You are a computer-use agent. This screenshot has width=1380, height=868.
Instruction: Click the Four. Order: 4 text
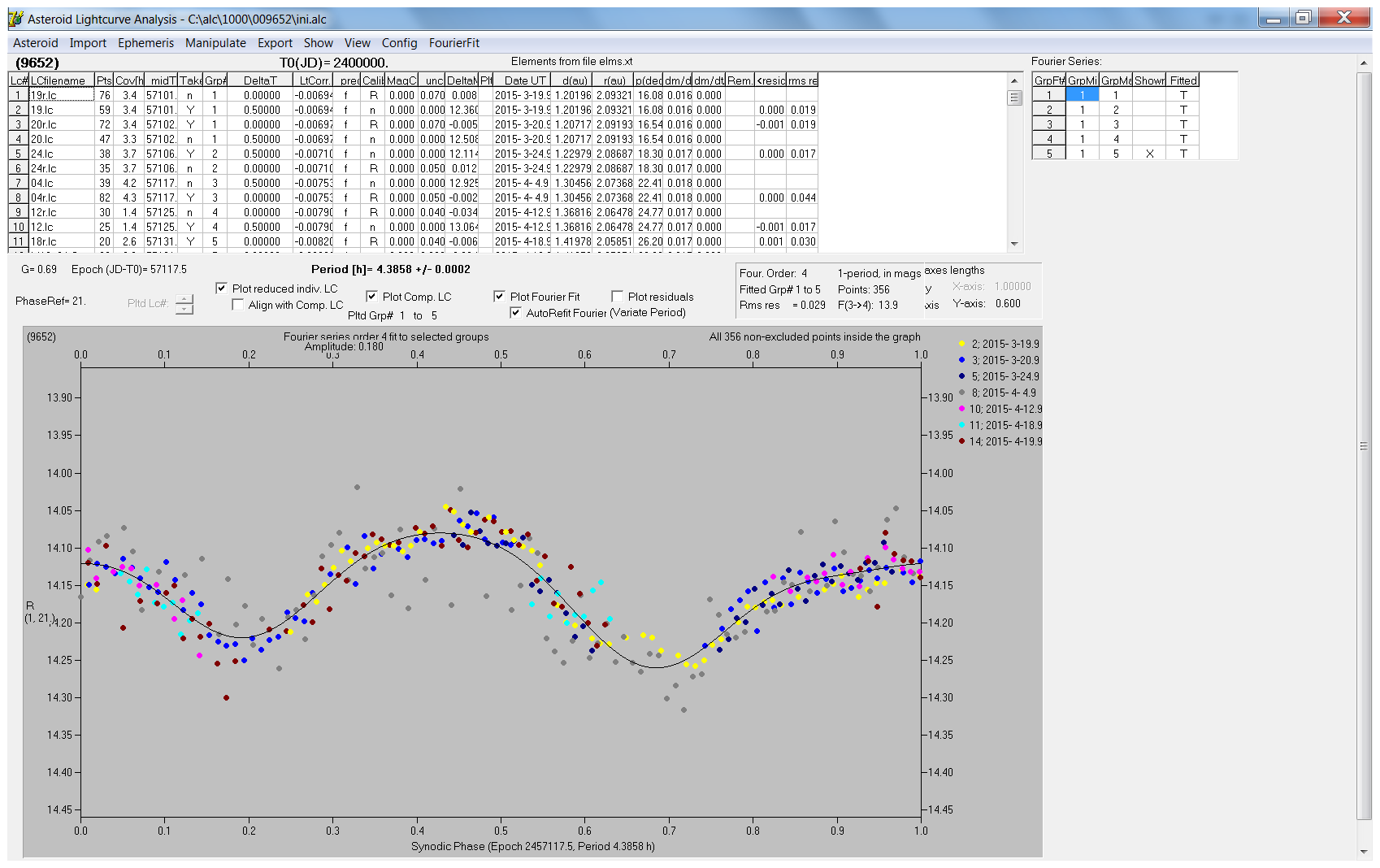773,273
